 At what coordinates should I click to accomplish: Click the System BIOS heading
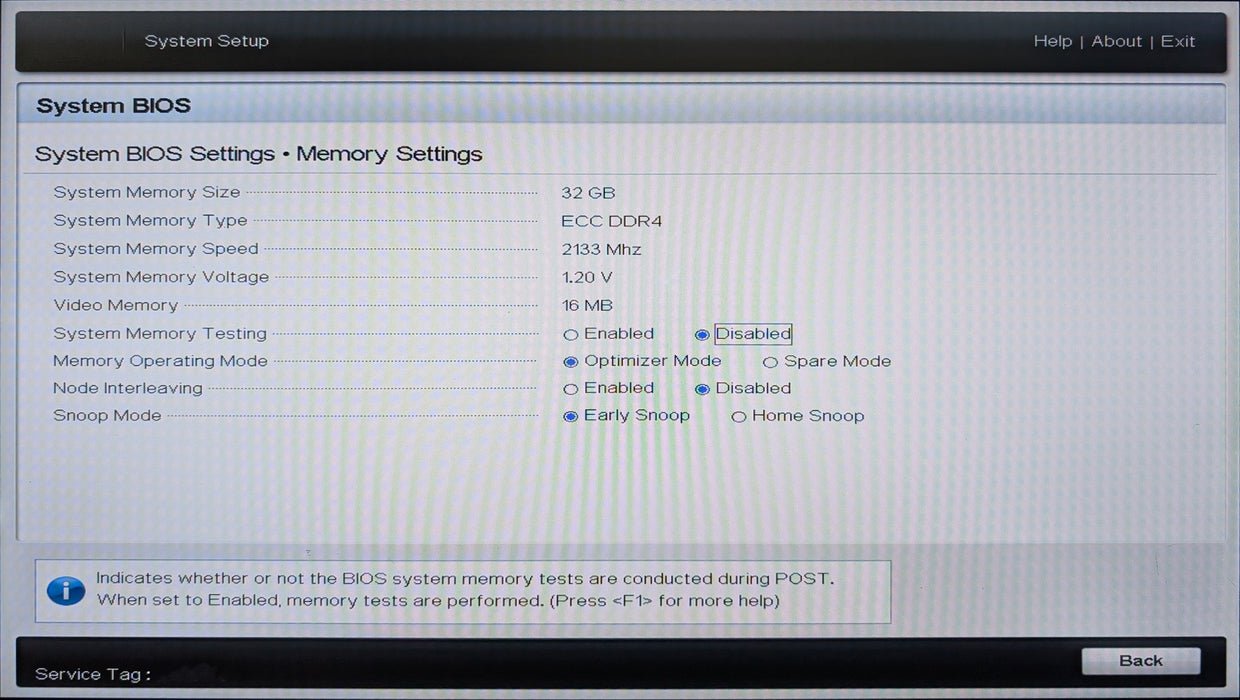pos(113,105)
